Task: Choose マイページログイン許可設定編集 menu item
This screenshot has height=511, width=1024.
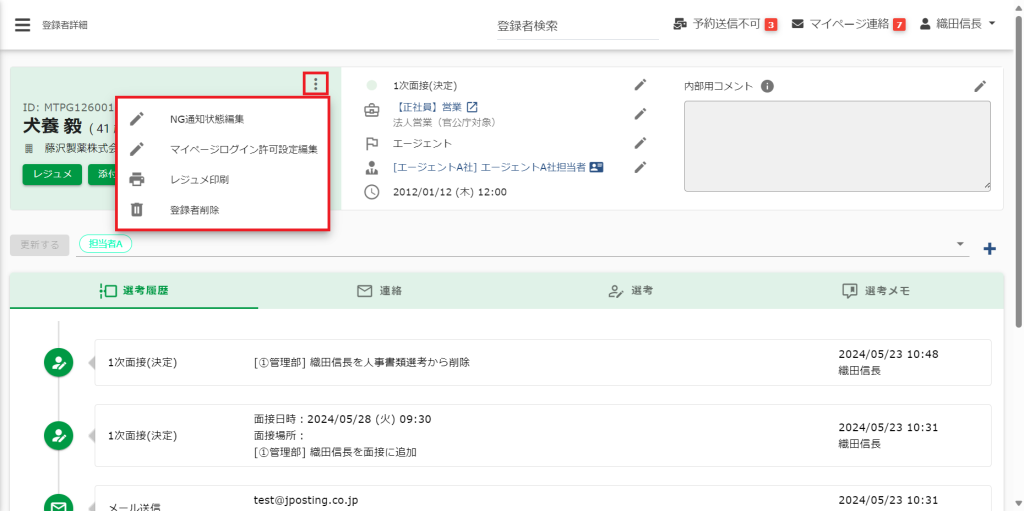Action: pyautogui.click(x=243, y=149)
